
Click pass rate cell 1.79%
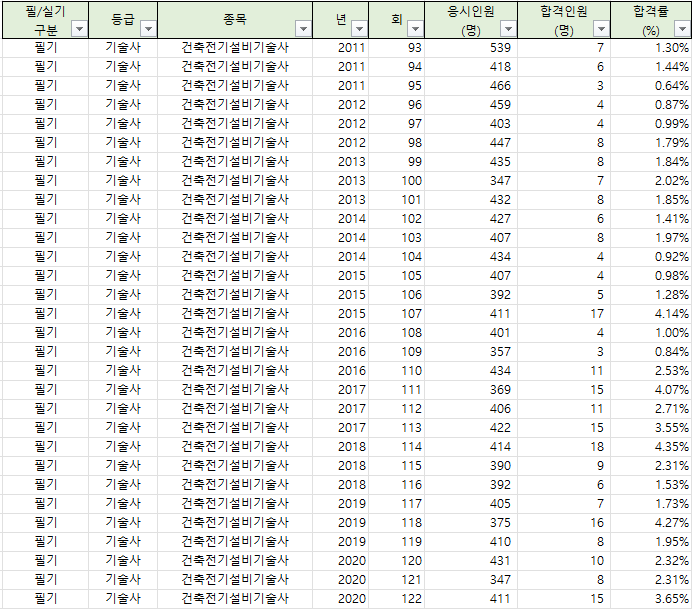click(651, 143)
